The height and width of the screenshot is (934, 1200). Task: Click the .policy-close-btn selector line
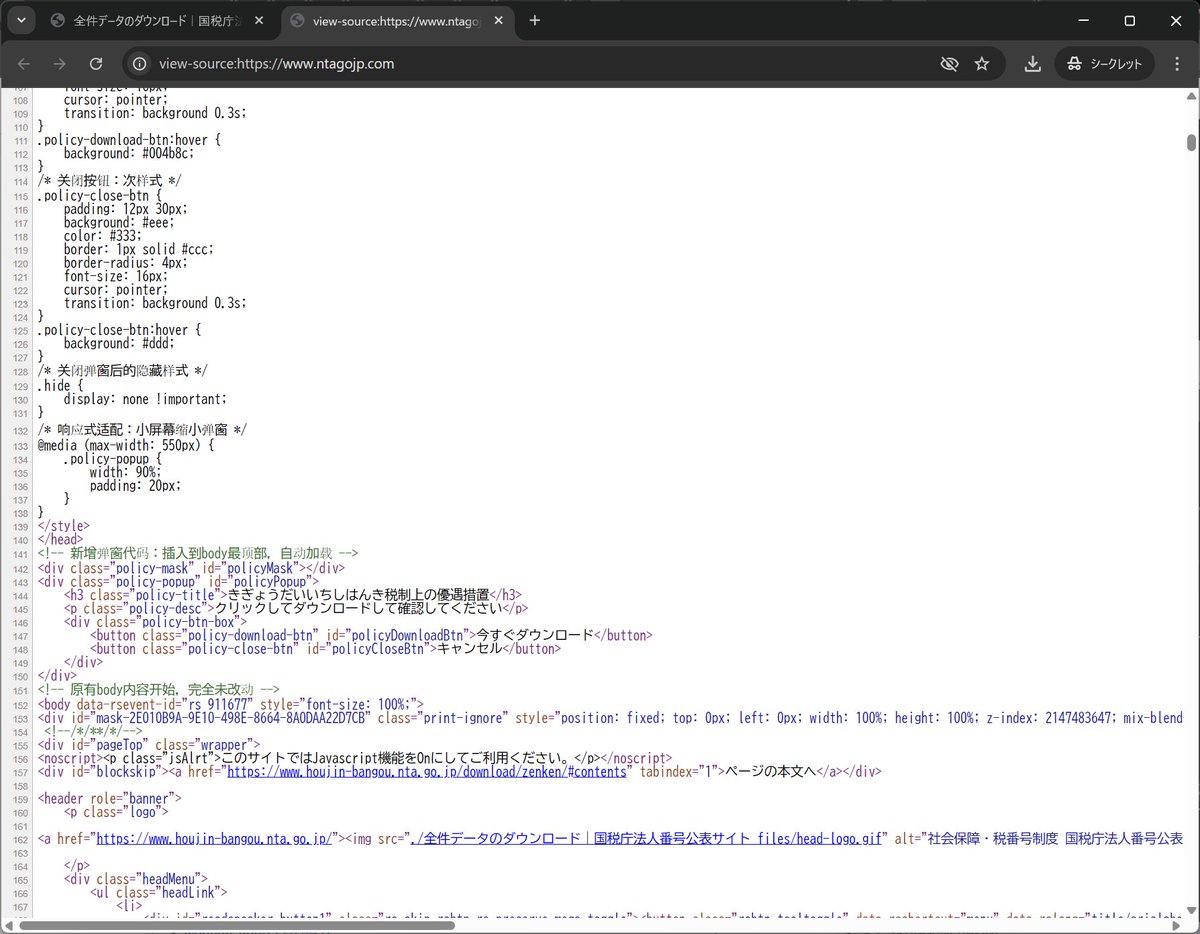(99, 195)
